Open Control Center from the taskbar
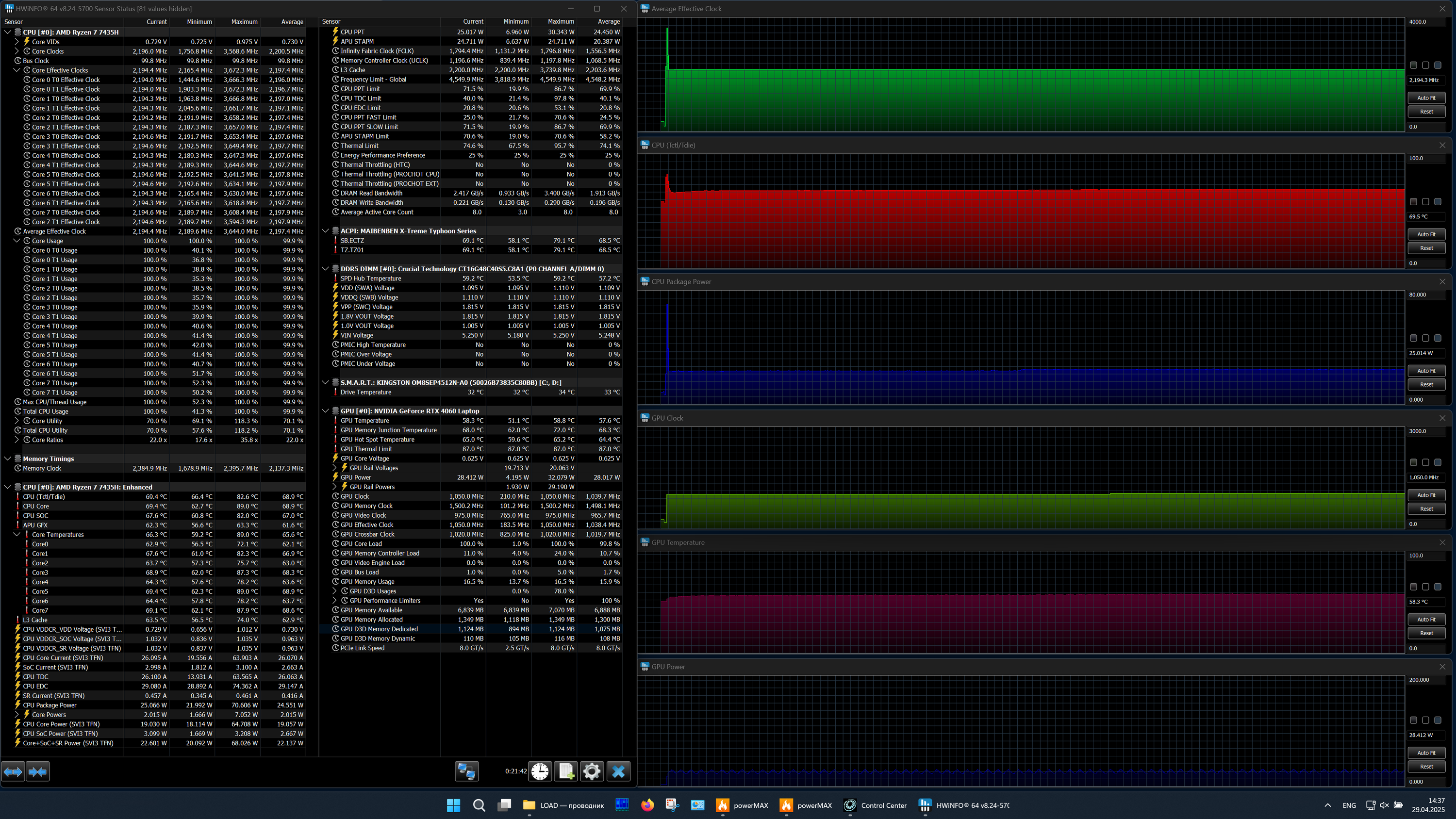Viewport: 1456px width, 819px height. point(875,805)
